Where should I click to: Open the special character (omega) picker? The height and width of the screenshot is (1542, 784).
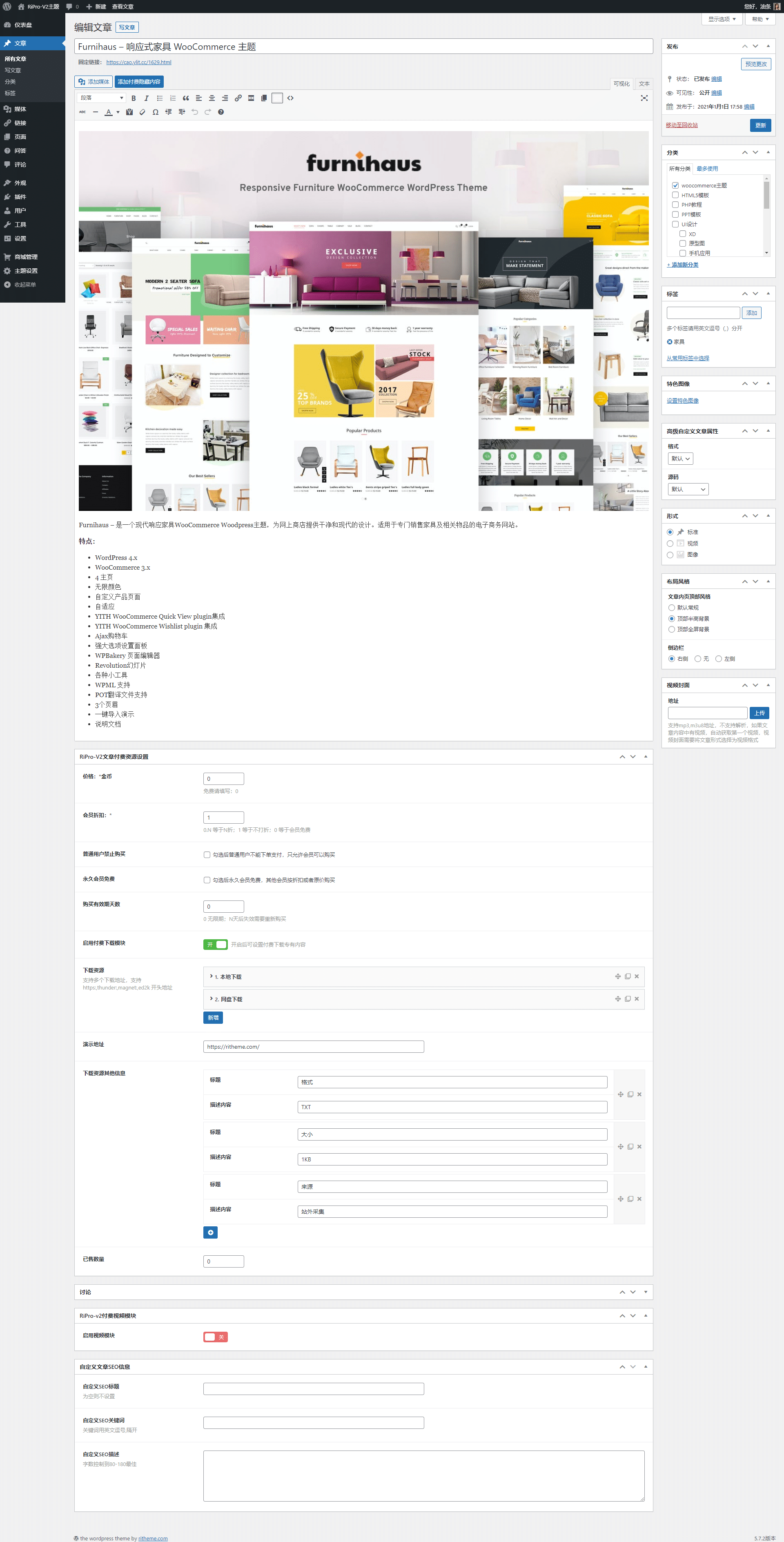[156, 112]
